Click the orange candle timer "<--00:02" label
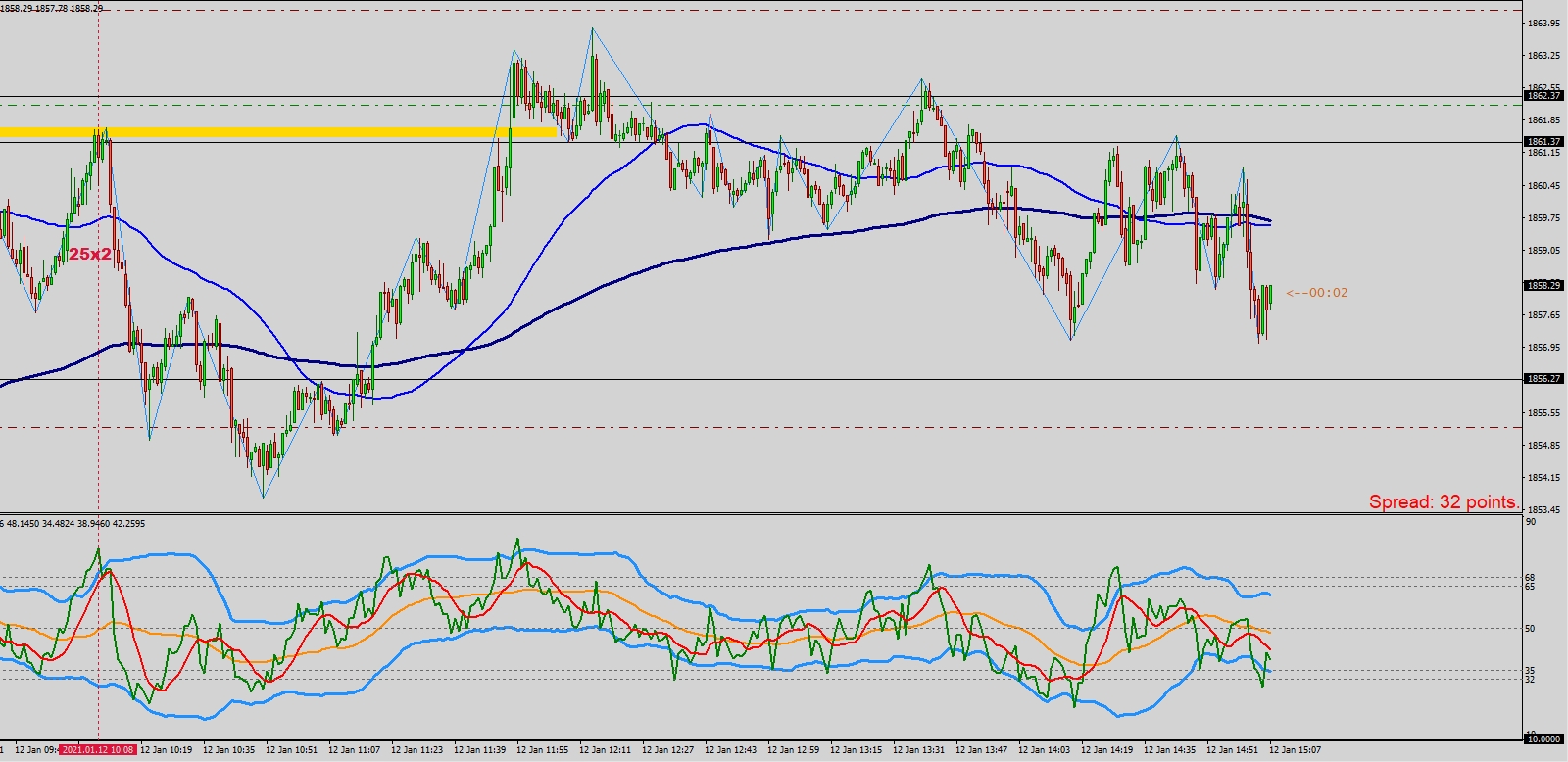 1316,293
